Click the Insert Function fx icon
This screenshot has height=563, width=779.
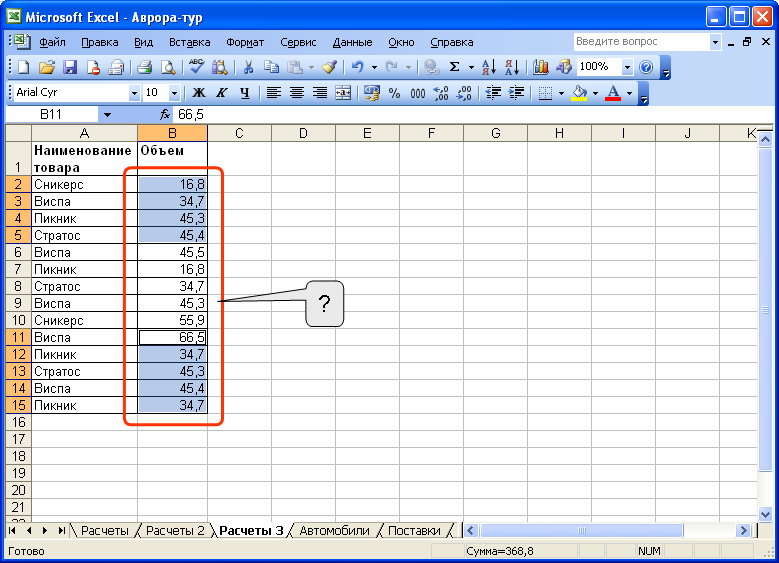click(165, 115)
